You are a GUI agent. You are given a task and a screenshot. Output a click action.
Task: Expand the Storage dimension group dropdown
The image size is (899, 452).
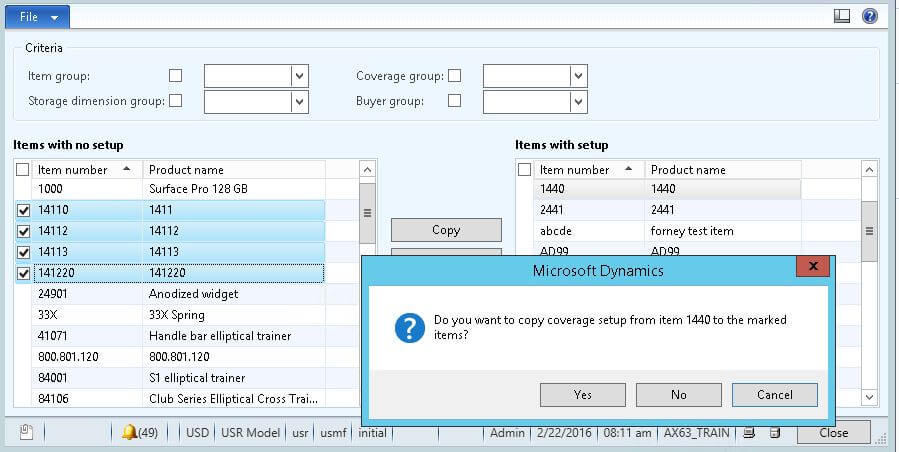coord(299,101)
